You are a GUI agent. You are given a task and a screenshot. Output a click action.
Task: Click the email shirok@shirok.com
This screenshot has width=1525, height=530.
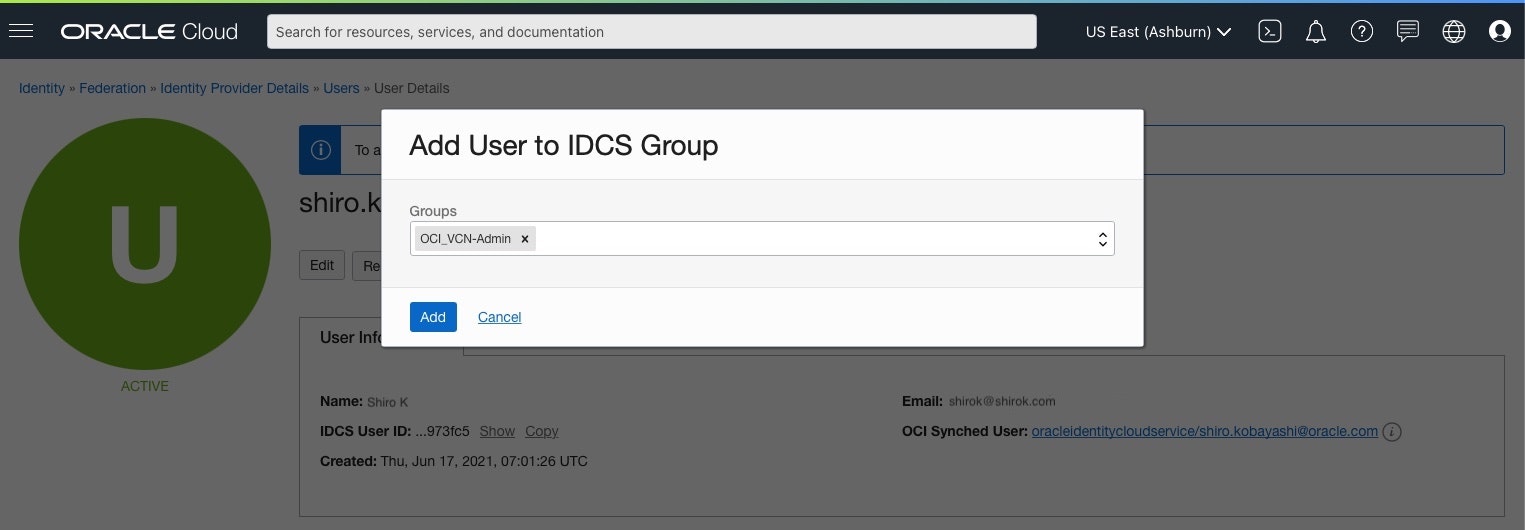(1002, 401)
